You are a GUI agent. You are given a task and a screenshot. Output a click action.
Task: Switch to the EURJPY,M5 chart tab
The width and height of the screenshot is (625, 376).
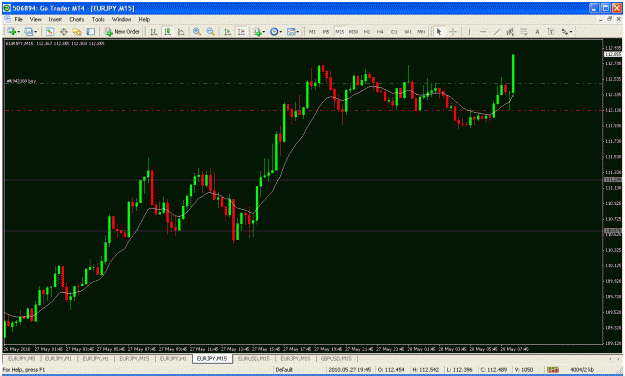pyautogui.click(x=22, y=359)
